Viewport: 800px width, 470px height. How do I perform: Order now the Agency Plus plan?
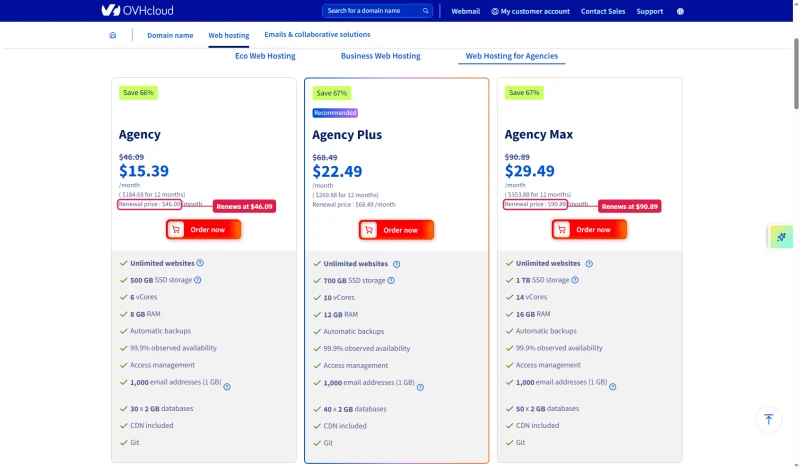click(396, 230)
